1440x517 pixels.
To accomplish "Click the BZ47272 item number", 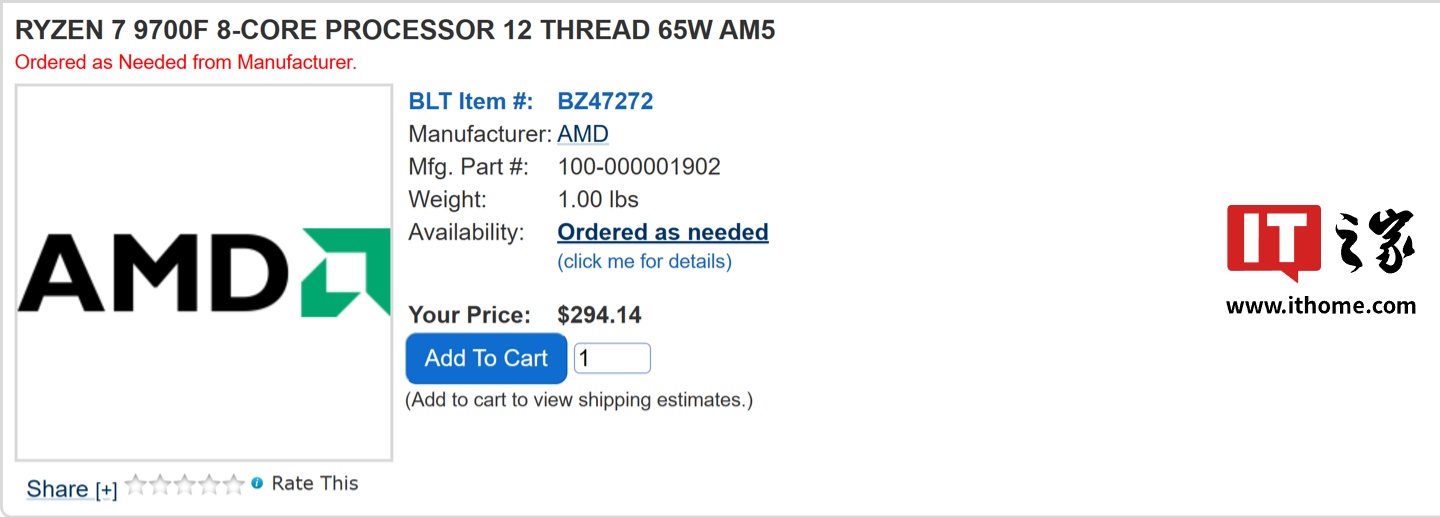I will point(605,101).
